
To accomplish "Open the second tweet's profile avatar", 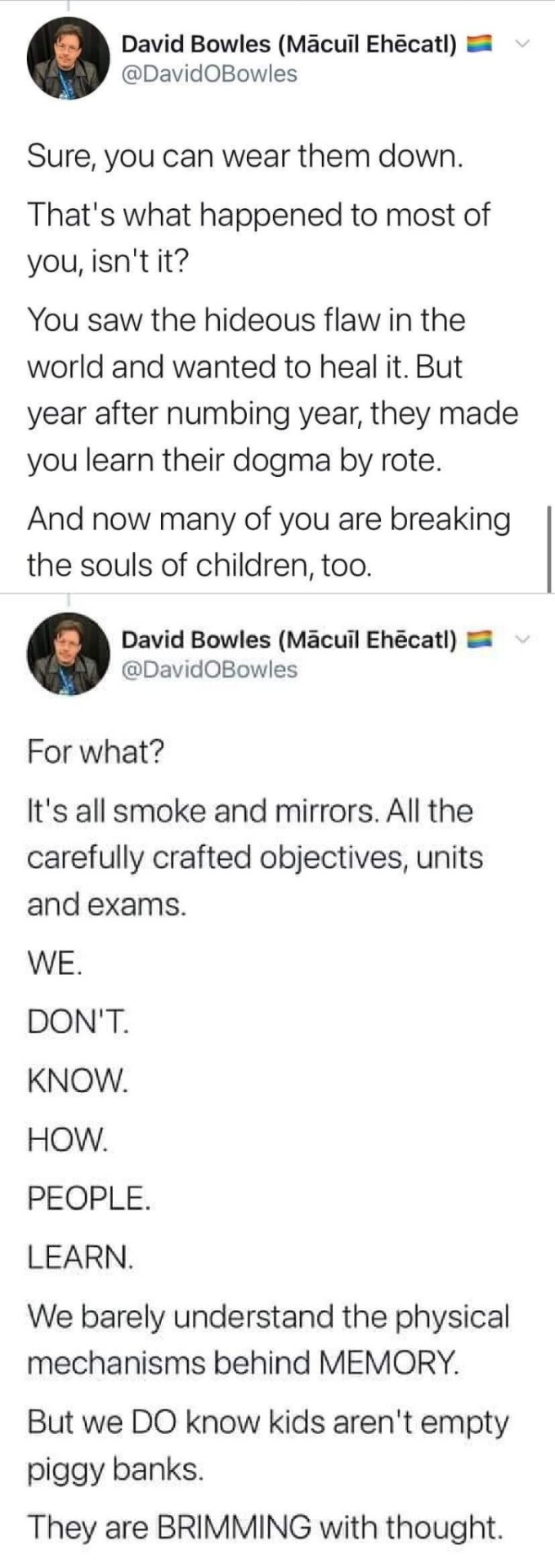I will click(x=68, y=653).
